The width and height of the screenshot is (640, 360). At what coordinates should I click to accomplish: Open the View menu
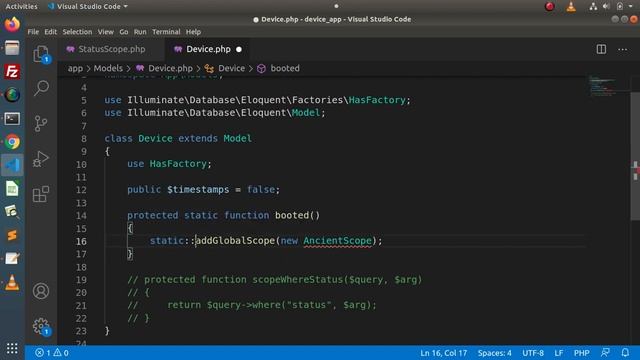[x=106, y=32]
